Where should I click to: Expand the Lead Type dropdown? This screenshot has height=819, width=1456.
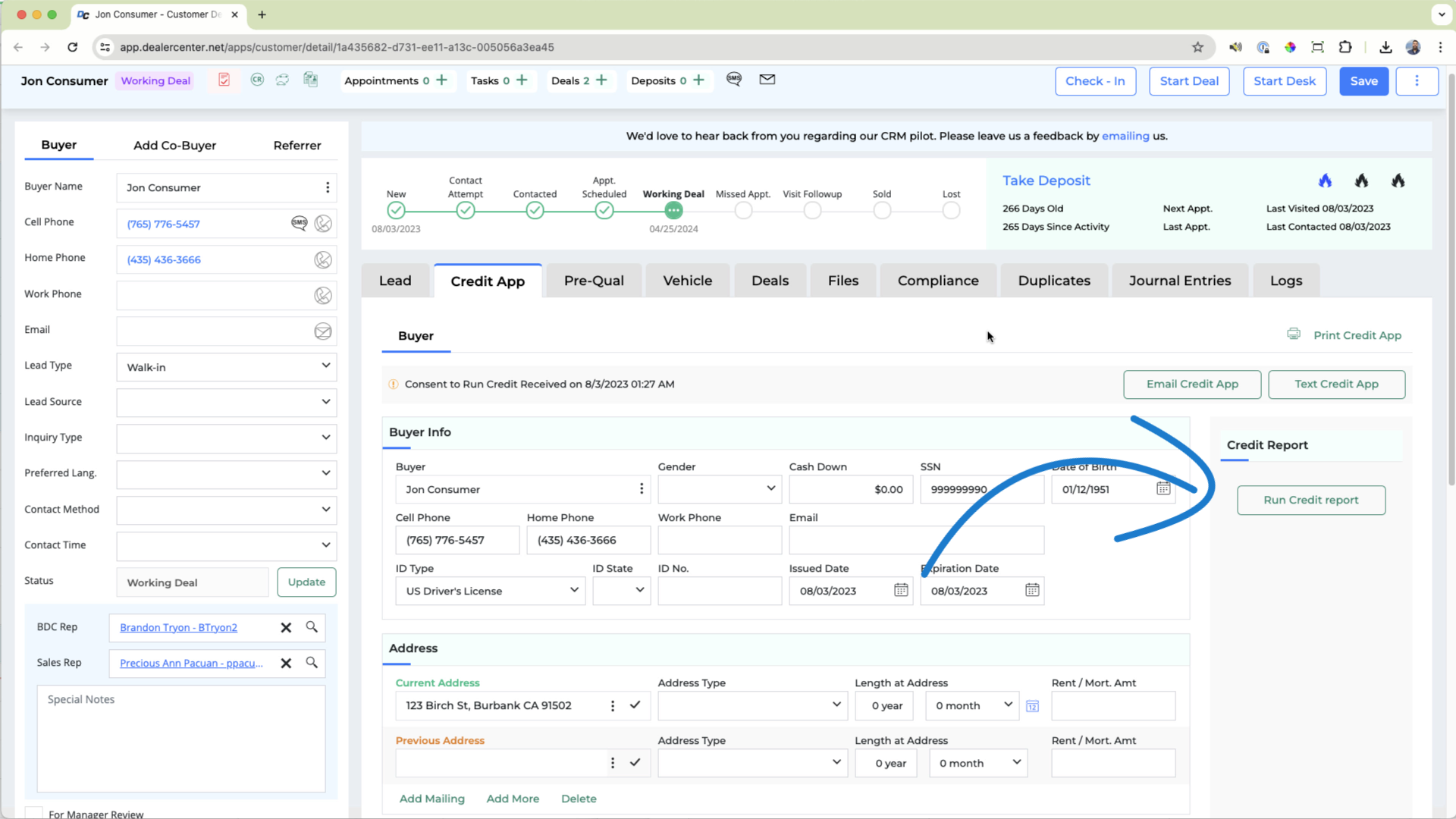coord(226,367)
